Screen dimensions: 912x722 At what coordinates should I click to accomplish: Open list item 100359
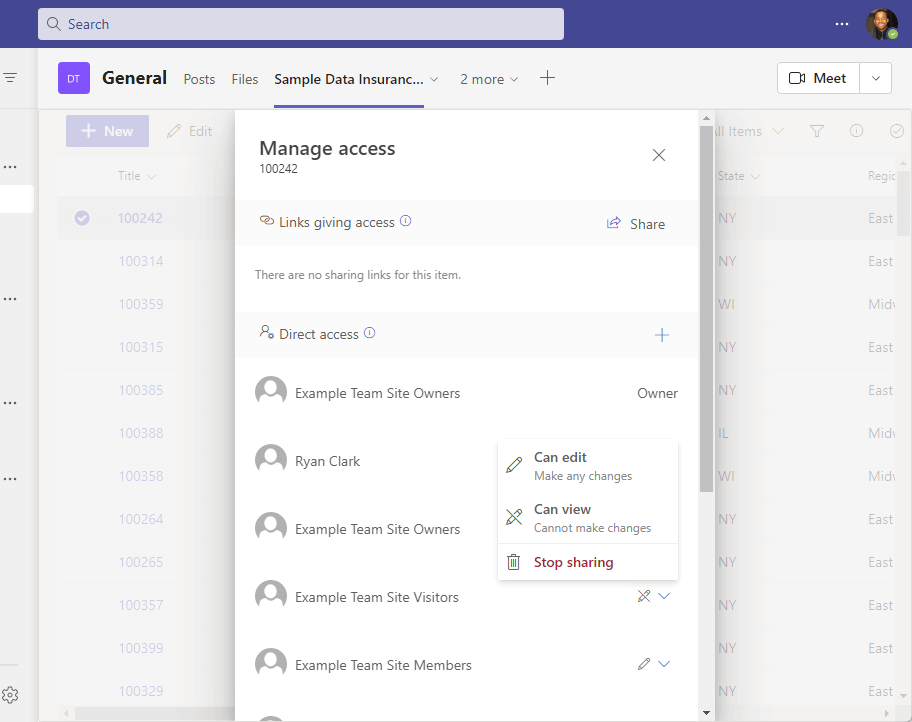click(x=141, y=304)
